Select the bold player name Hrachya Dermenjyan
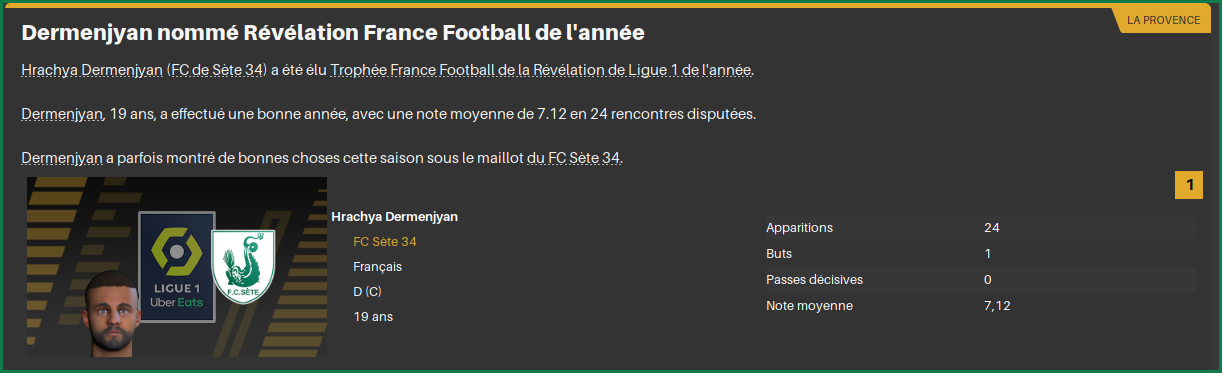This screenshot has width=1222, height=373. pos(394,217)
